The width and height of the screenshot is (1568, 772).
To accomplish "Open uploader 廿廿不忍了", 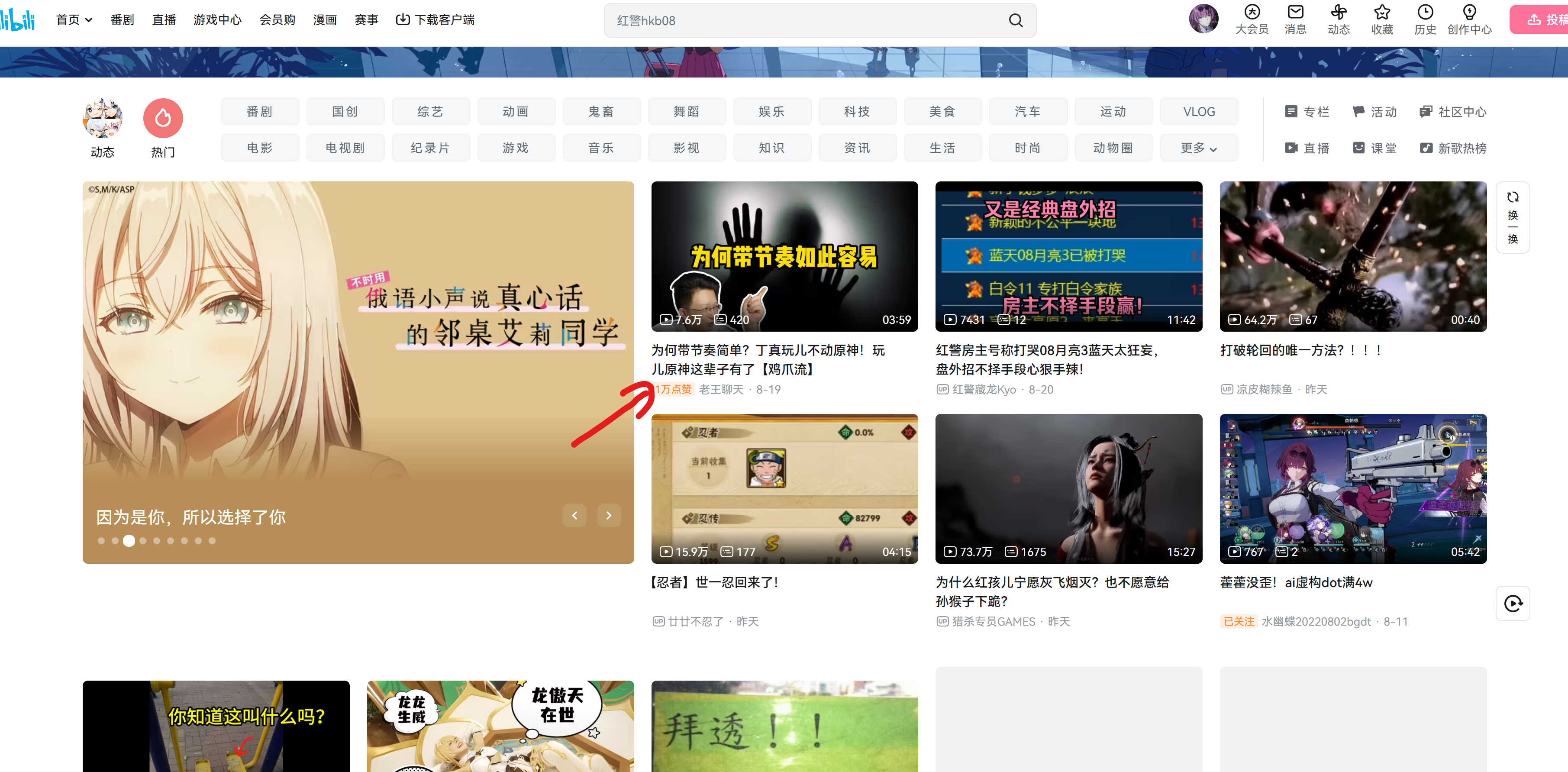I will click(x=695, y=621).
